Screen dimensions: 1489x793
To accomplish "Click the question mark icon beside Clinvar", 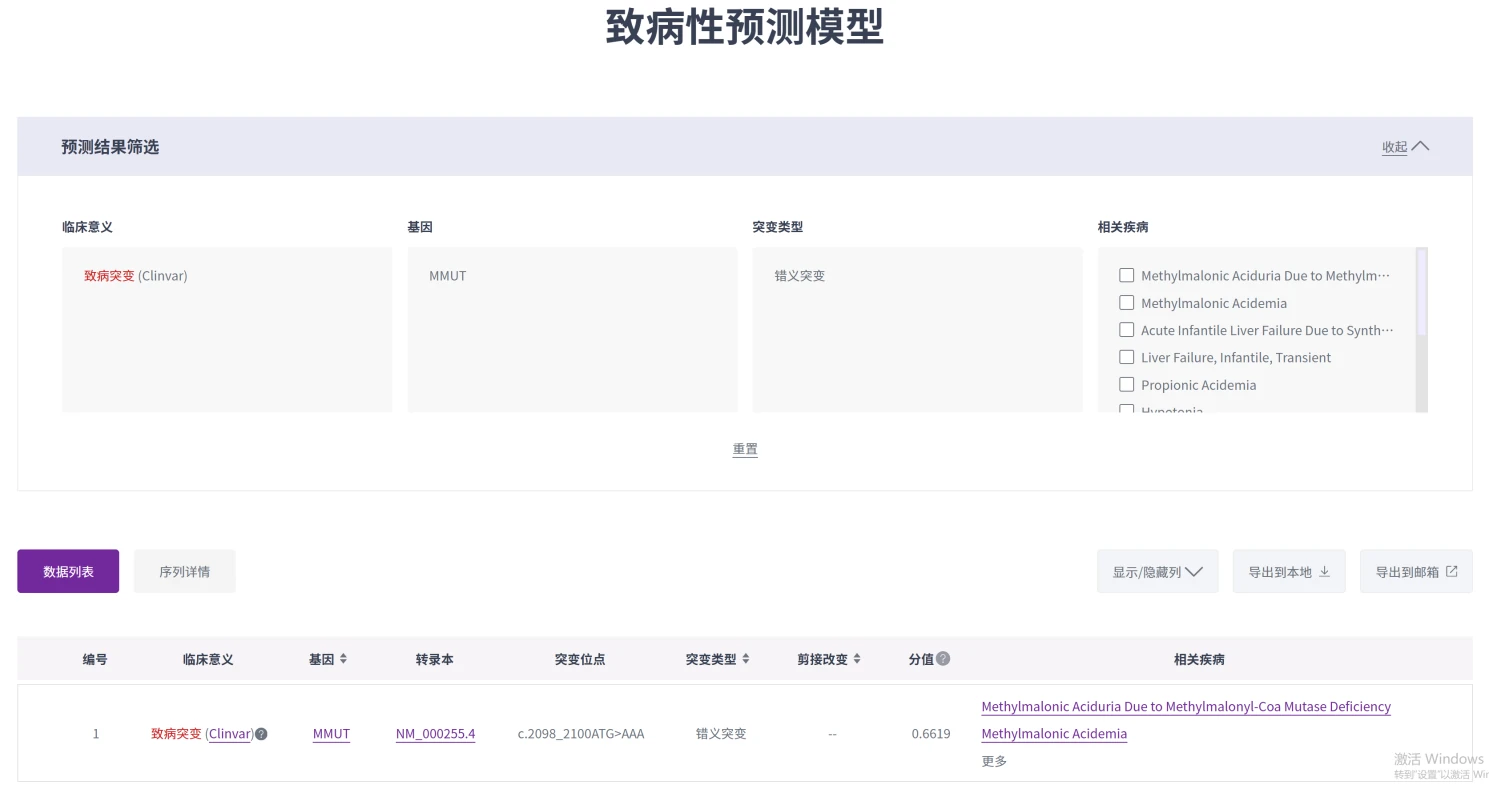I will pyautogui.click(x=261, y=734).
